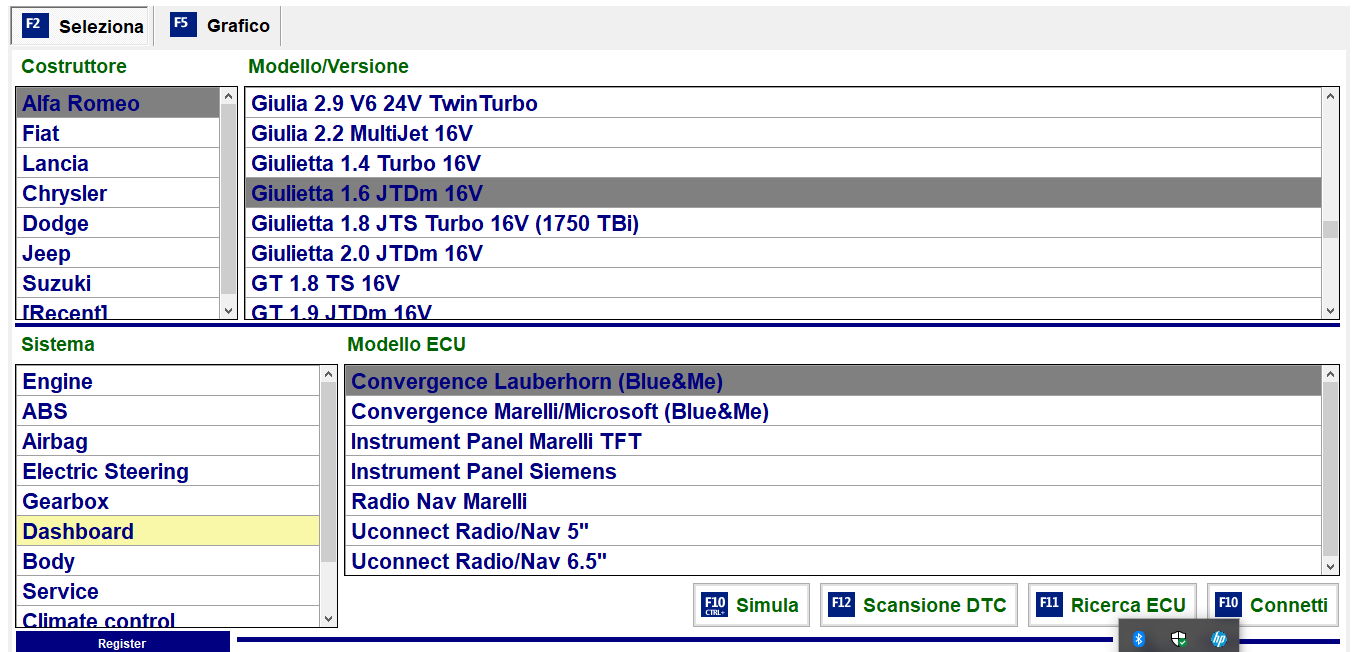Select Convergence Lauberhorn (Blue&Me) ECU
This screenshot has height=652, width=1352.
(833, 381)
